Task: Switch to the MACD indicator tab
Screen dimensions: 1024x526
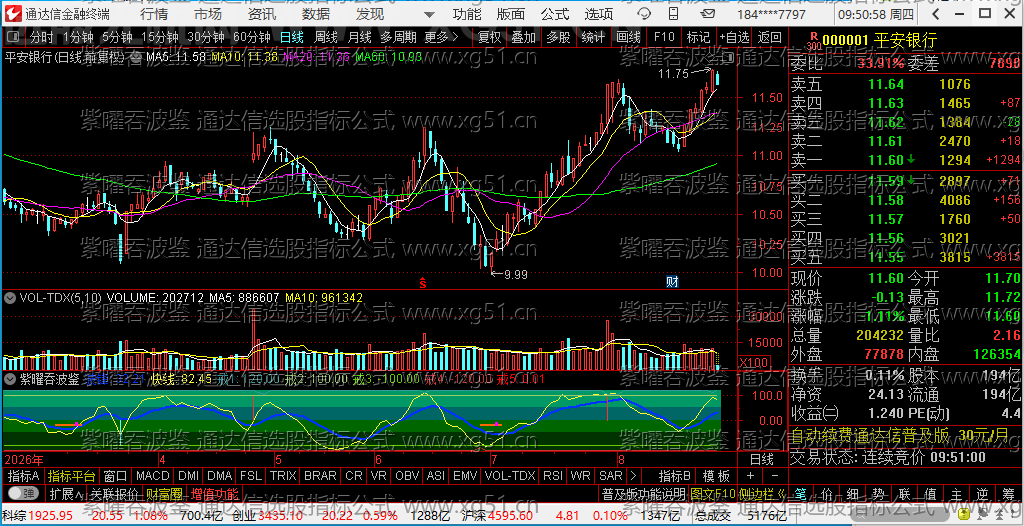Action: [x=153, y=475]
